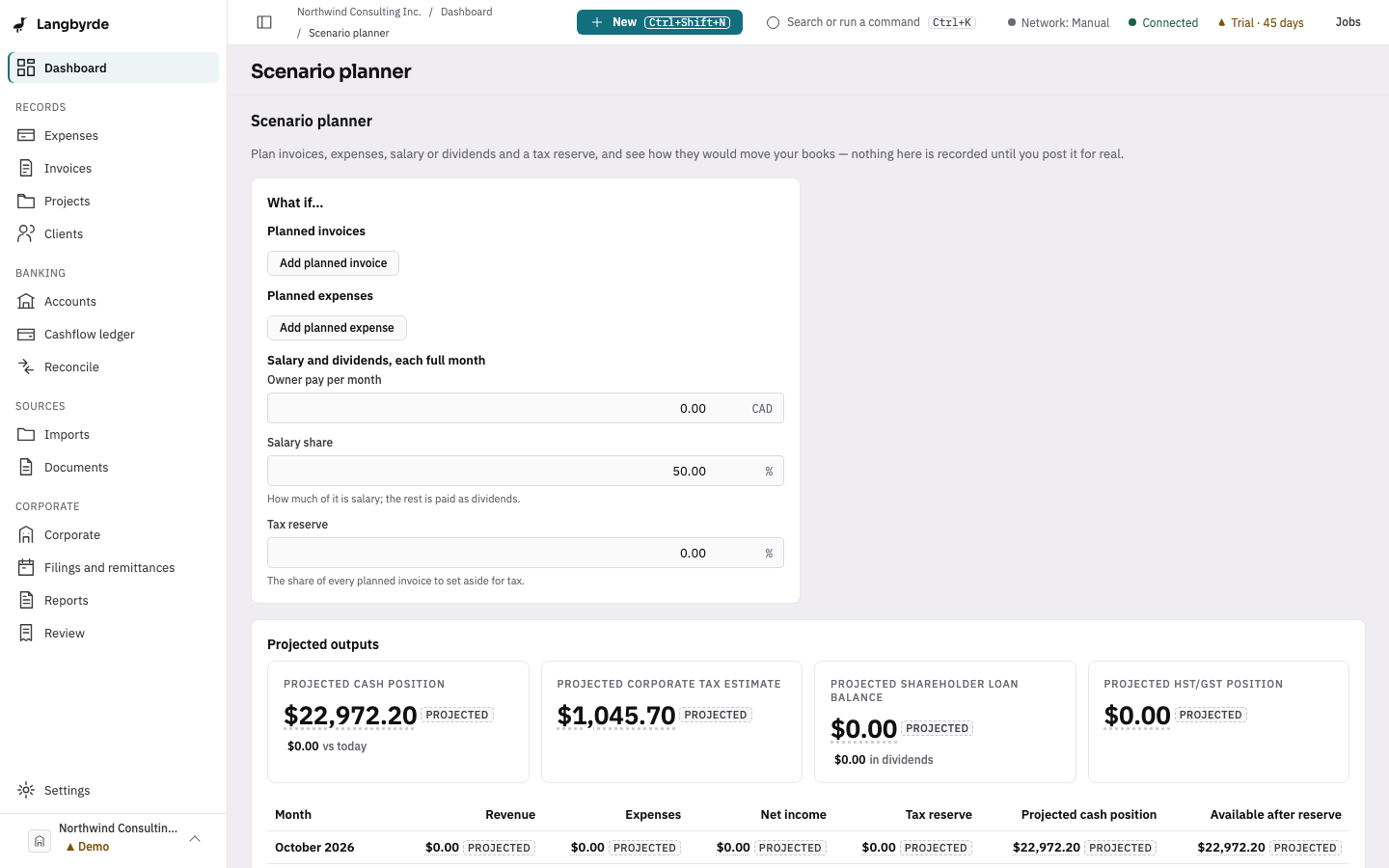Click the Settings gear icon
This screenshot has width=1389, height=868.
tap(26, 790)
